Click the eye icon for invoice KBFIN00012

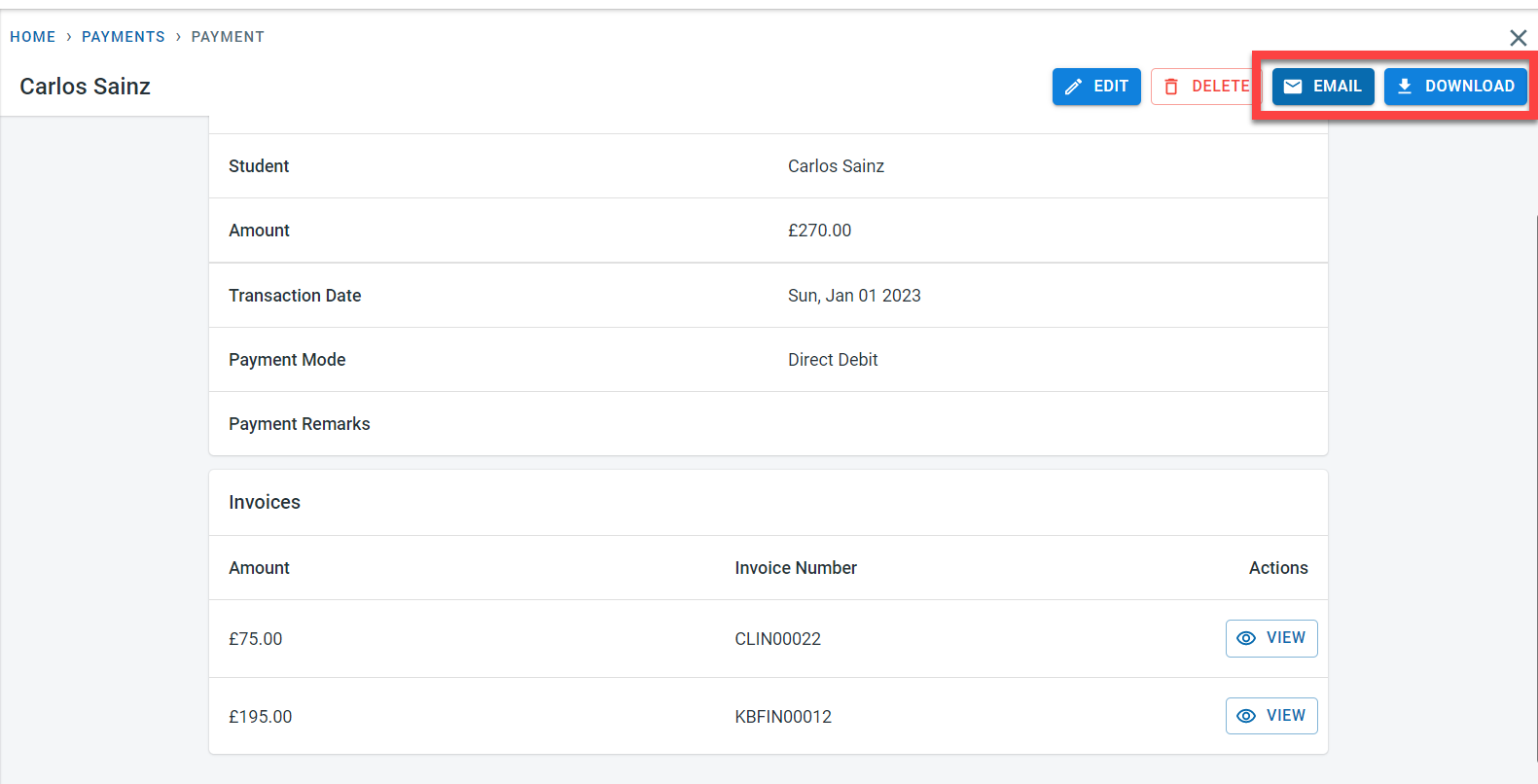(x=1246, y=716)
